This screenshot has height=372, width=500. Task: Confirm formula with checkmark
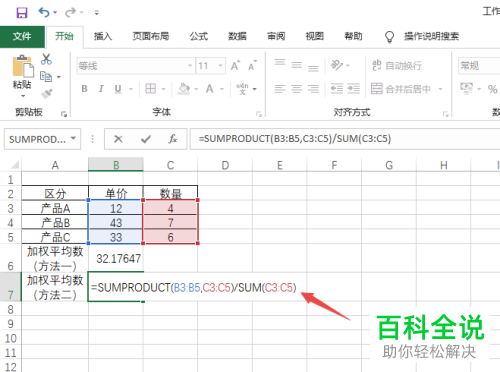pos(146,139)
